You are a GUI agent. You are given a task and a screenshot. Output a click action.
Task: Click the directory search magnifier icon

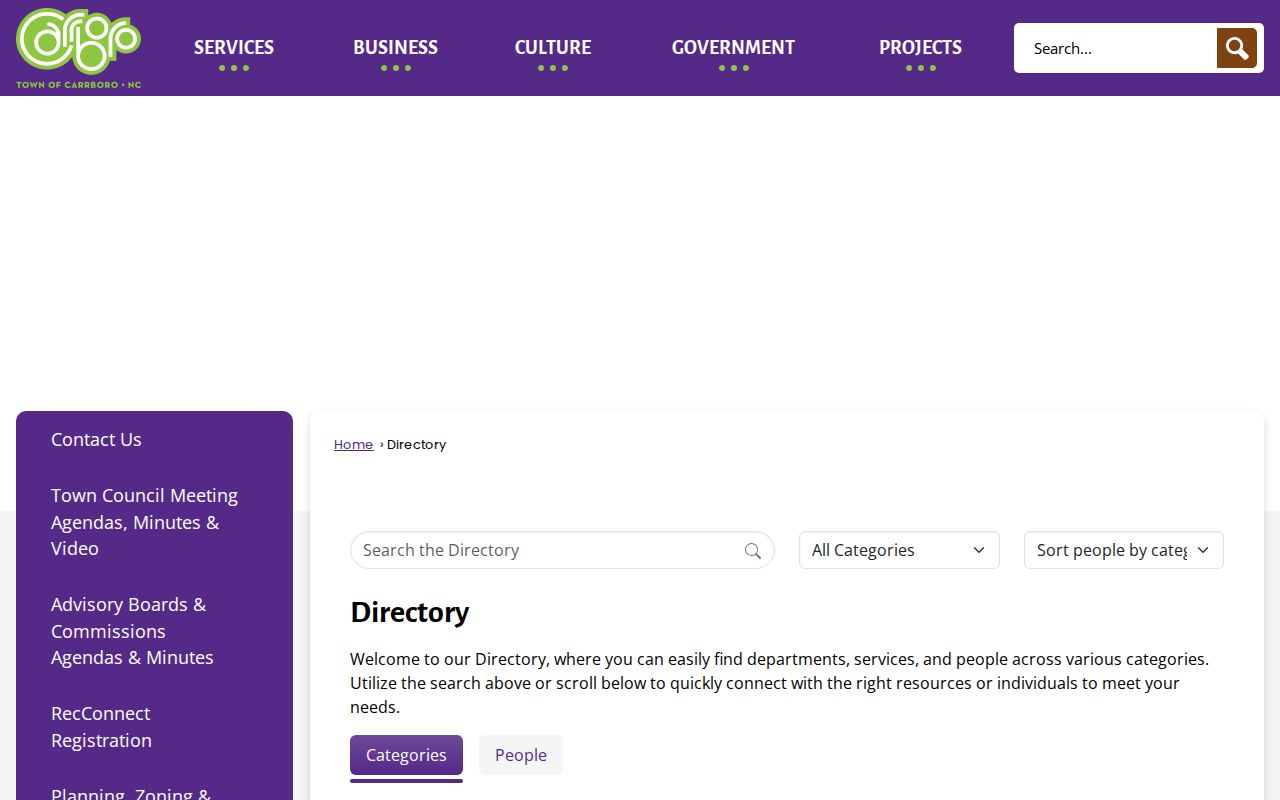pos(753,551)
